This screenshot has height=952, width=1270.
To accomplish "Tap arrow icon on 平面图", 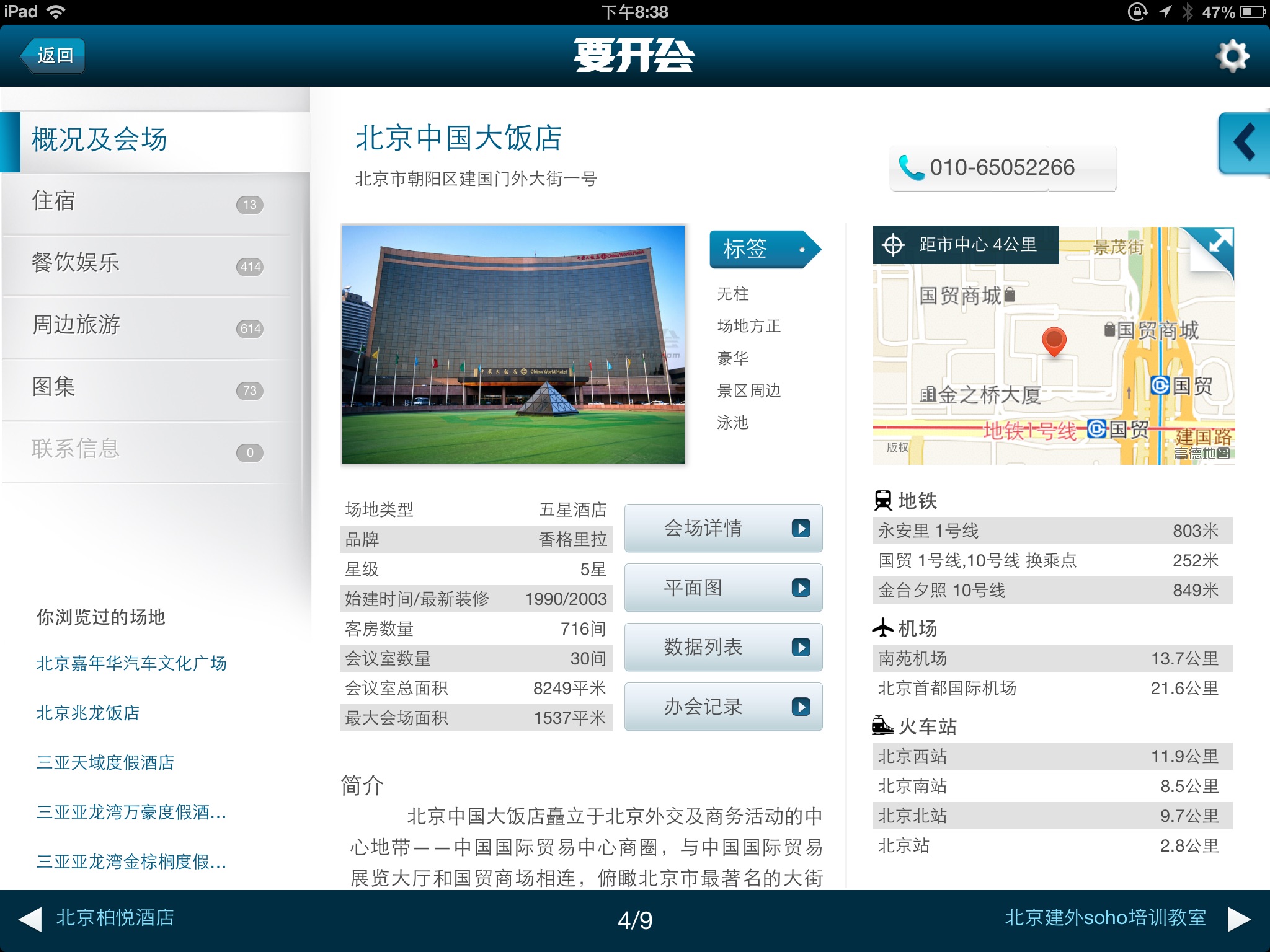I will (801, 588).
